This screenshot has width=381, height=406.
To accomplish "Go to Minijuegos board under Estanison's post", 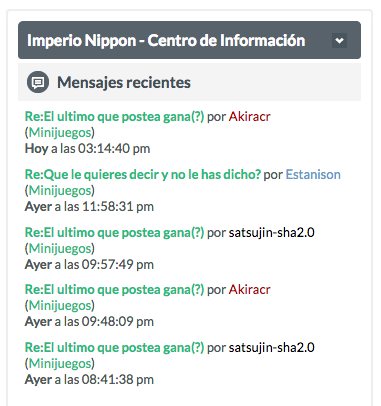I will coord(60,191).
